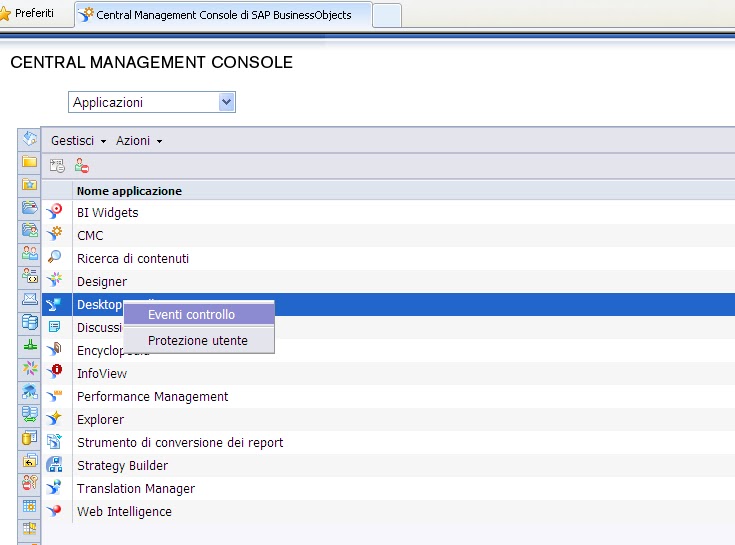Select Performance Management row

[x=388, y=396]
